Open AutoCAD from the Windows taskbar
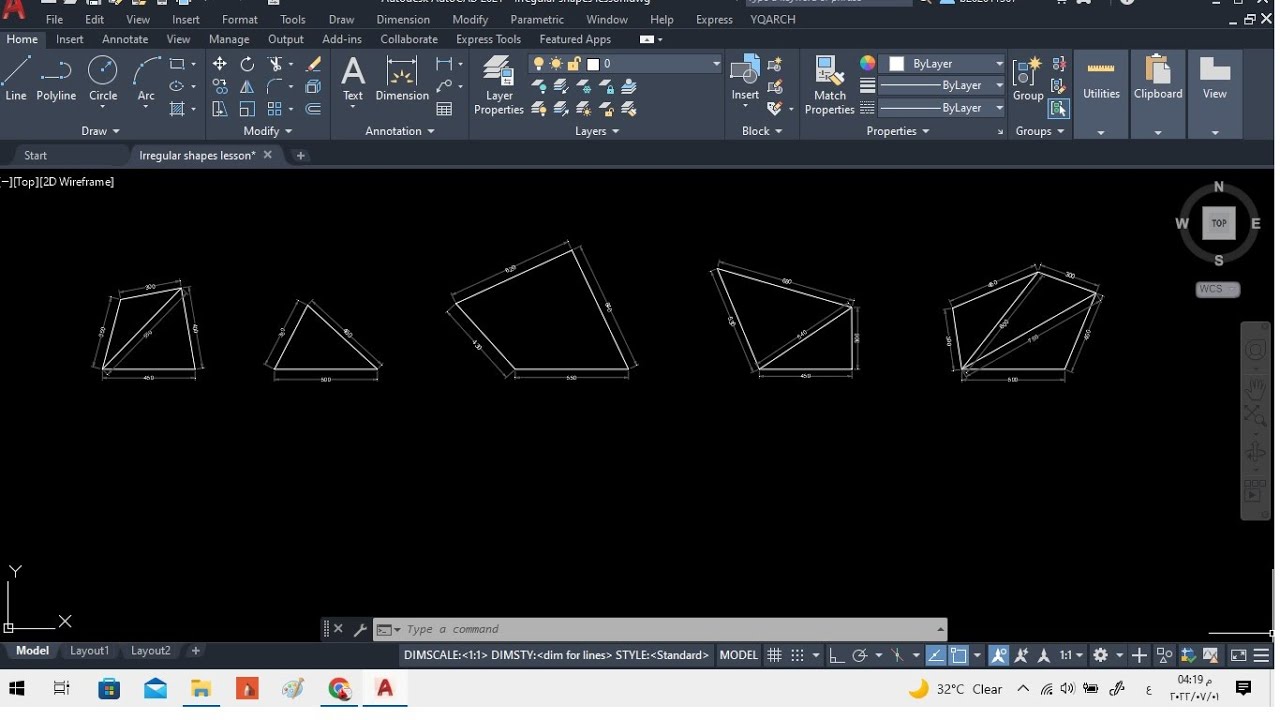Image resolution: width=1280 pixels, height=720 pixels. 385,688
